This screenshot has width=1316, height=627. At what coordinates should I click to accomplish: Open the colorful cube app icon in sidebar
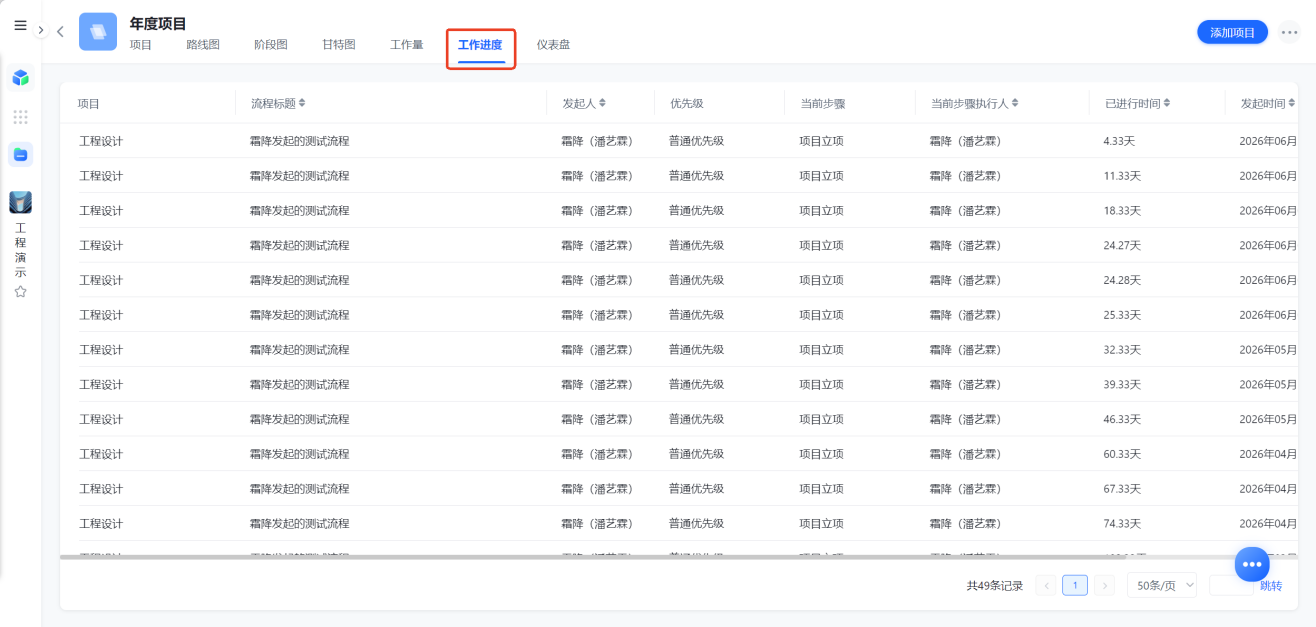point(20,77)
